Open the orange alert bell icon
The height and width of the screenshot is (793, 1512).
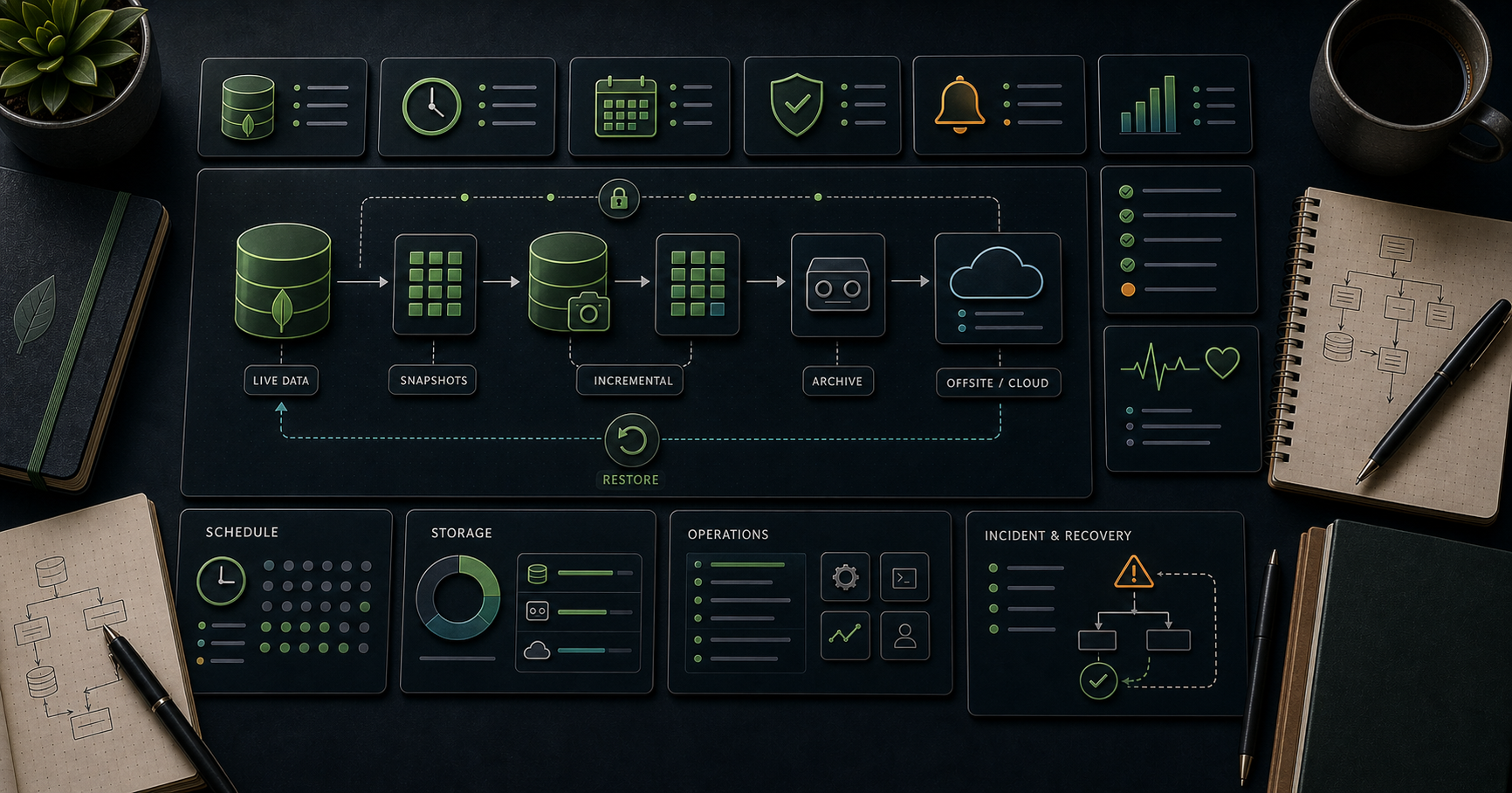tap(959, 105)
